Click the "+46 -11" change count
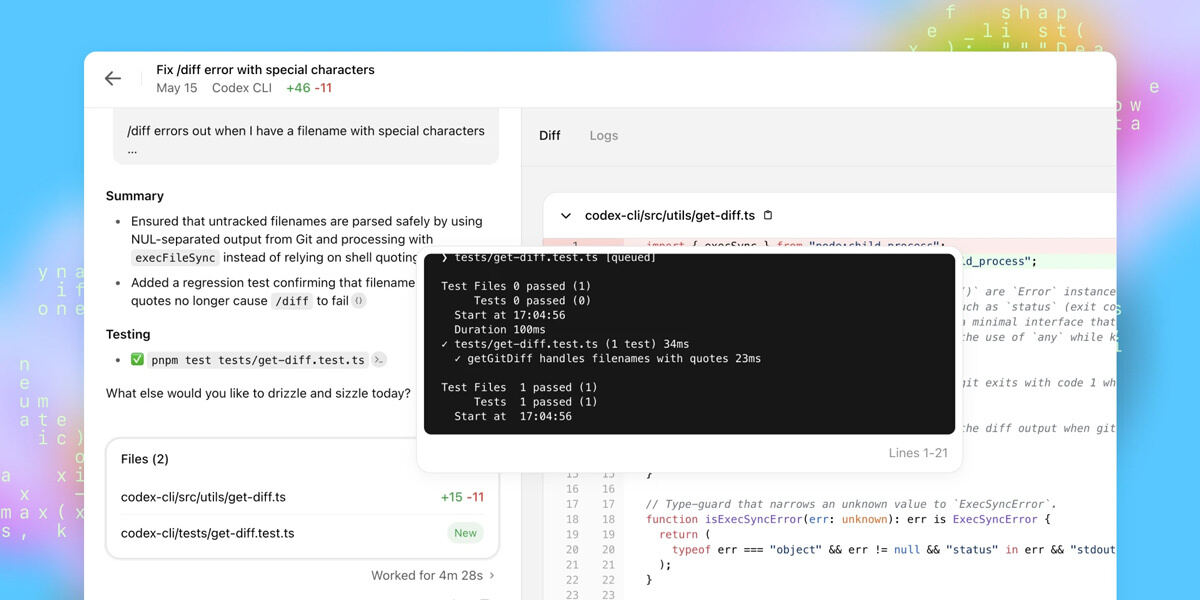The width and height of the screenshot is (1200, 600). [309, 88]
